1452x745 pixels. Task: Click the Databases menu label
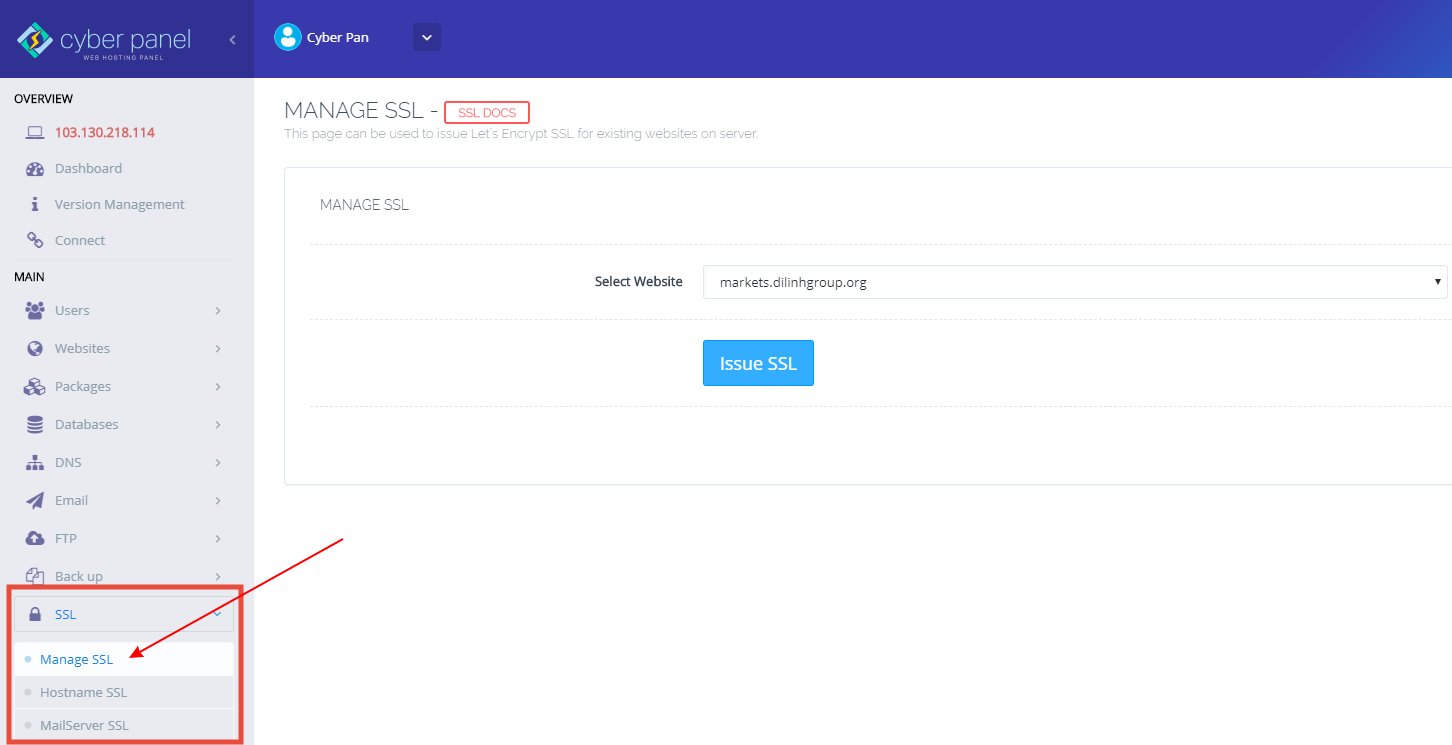(x=87, y=424)
